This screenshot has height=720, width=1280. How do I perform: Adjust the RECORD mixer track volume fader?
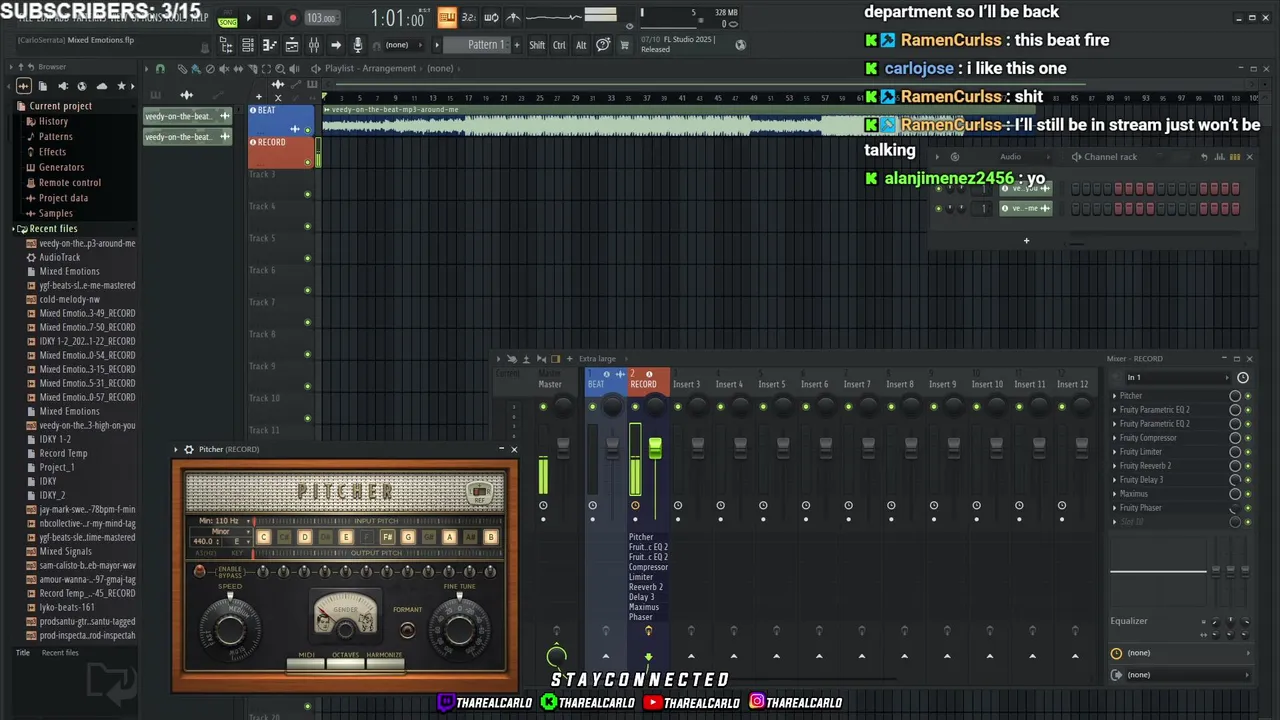click(x=655, y=449)
